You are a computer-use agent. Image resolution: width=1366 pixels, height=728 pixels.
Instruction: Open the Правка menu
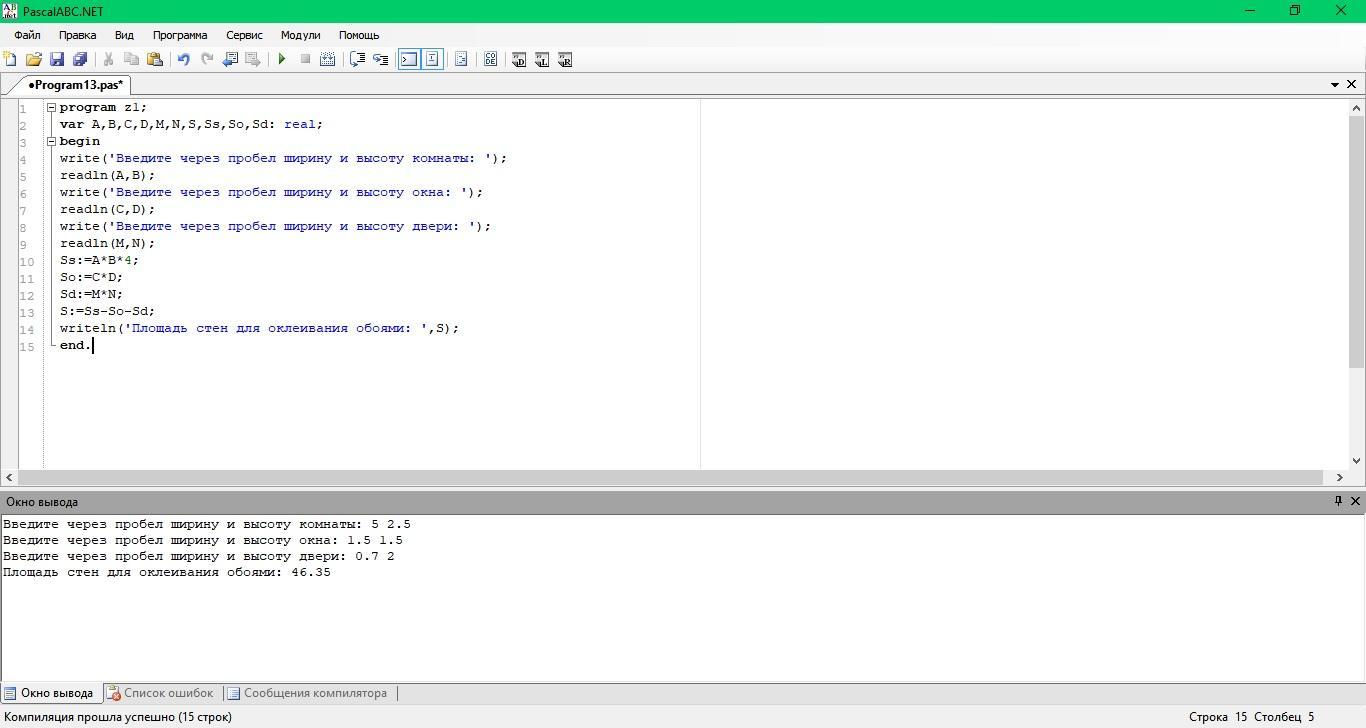click(77, 35)
